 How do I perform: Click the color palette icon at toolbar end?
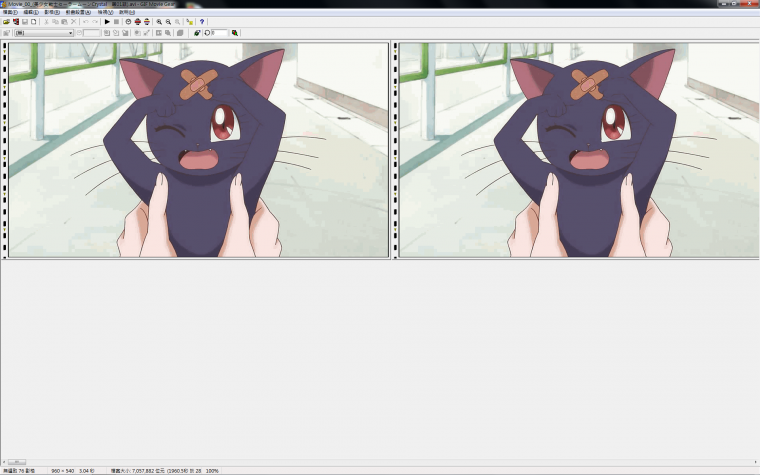pos(235,33)
